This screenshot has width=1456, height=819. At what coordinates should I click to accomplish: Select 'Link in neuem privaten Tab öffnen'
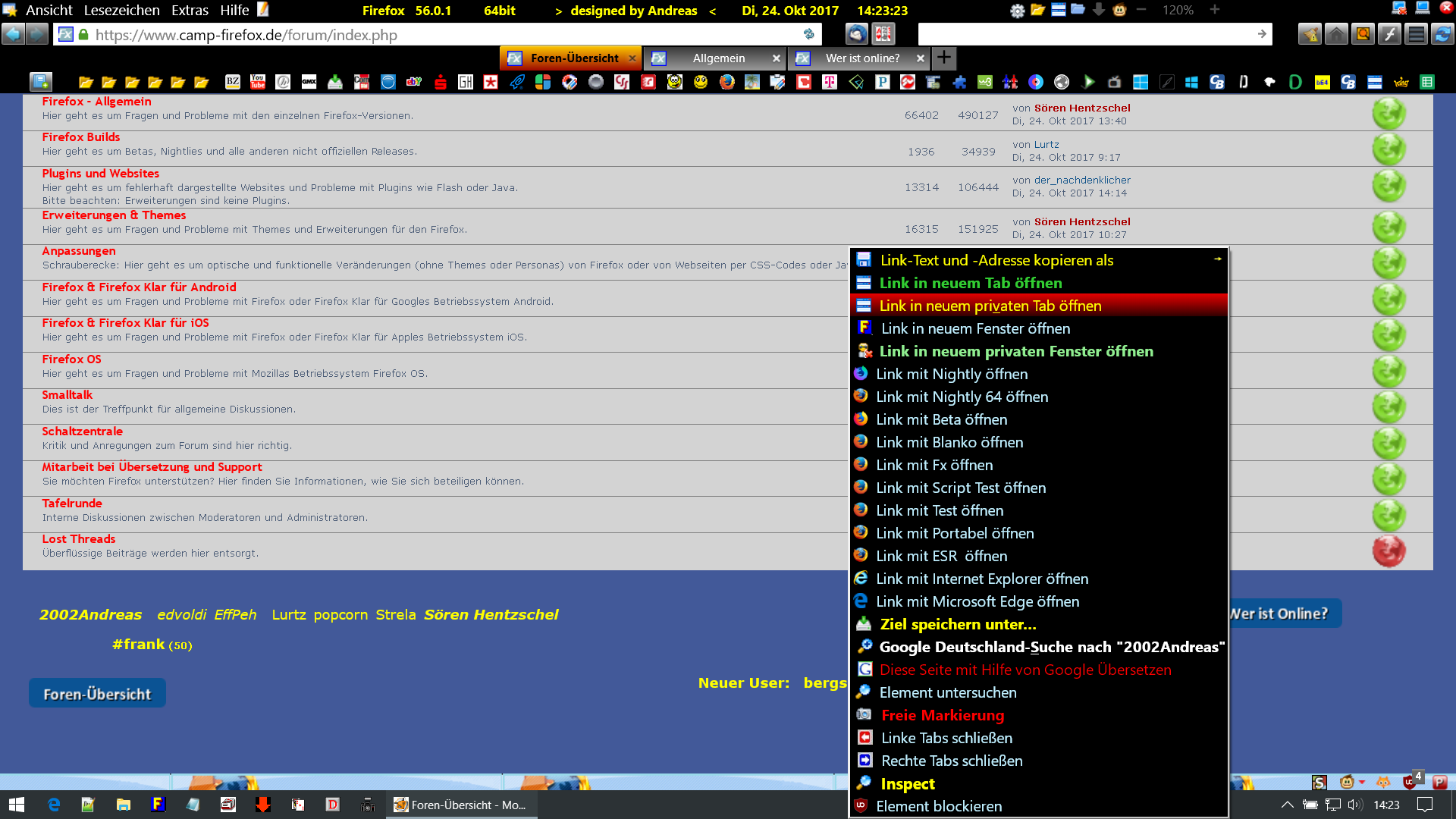click(x=990, y=306)
